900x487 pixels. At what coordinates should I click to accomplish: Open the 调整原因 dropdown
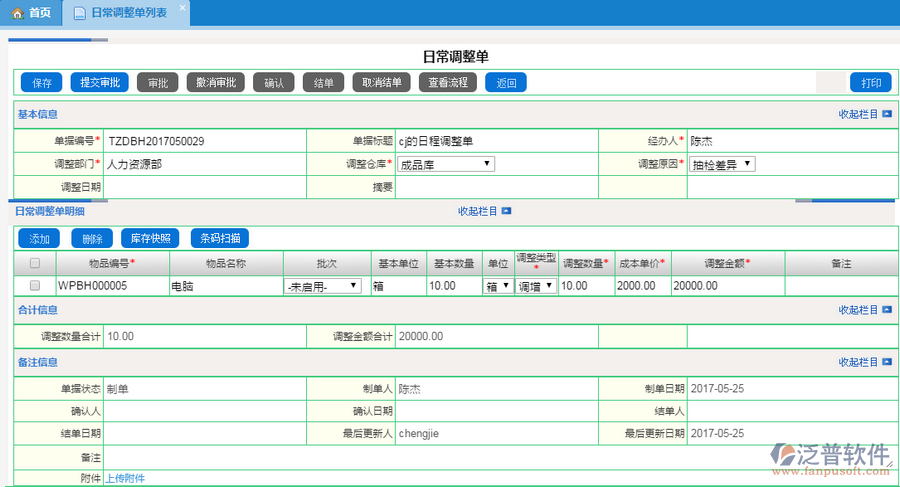[722, 164]
